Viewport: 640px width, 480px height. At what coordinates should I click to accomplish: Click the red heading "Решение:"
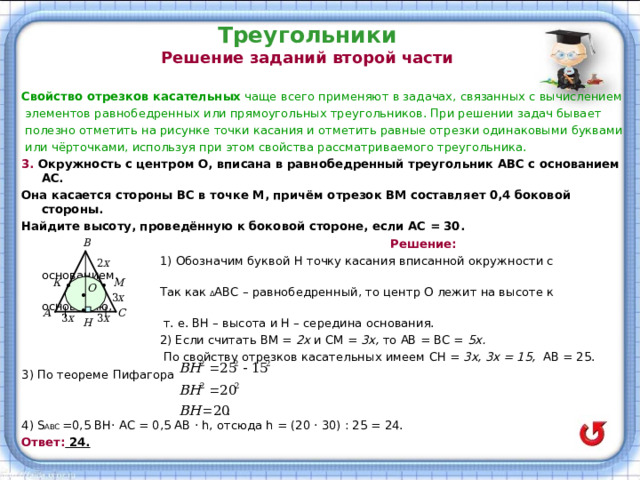point(423,244)
